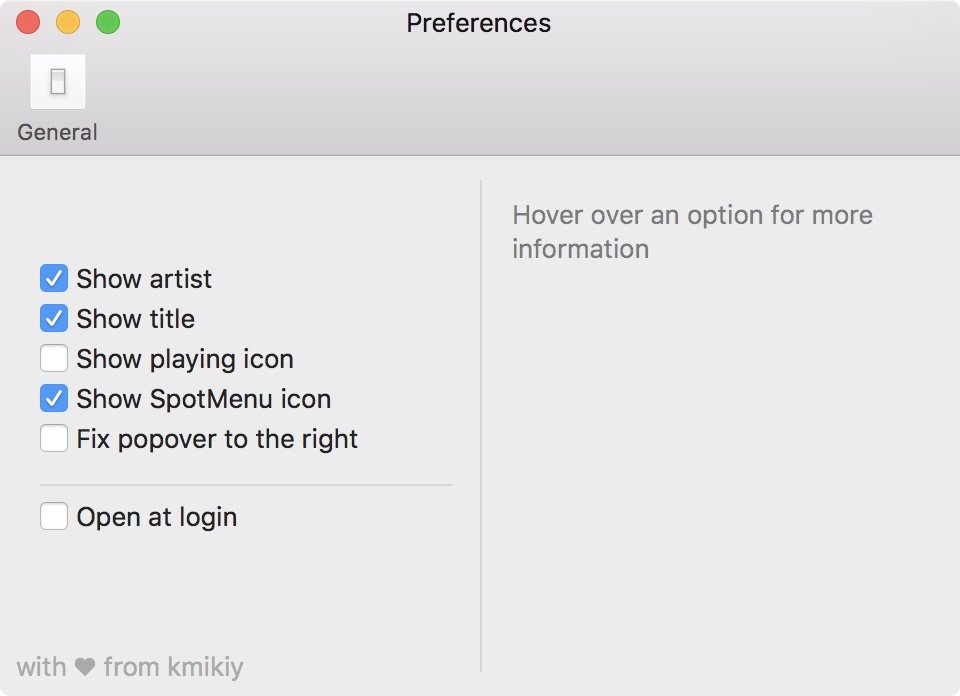
Task: Uncheck the Show artist checkbox
Action: click(54, 278)
